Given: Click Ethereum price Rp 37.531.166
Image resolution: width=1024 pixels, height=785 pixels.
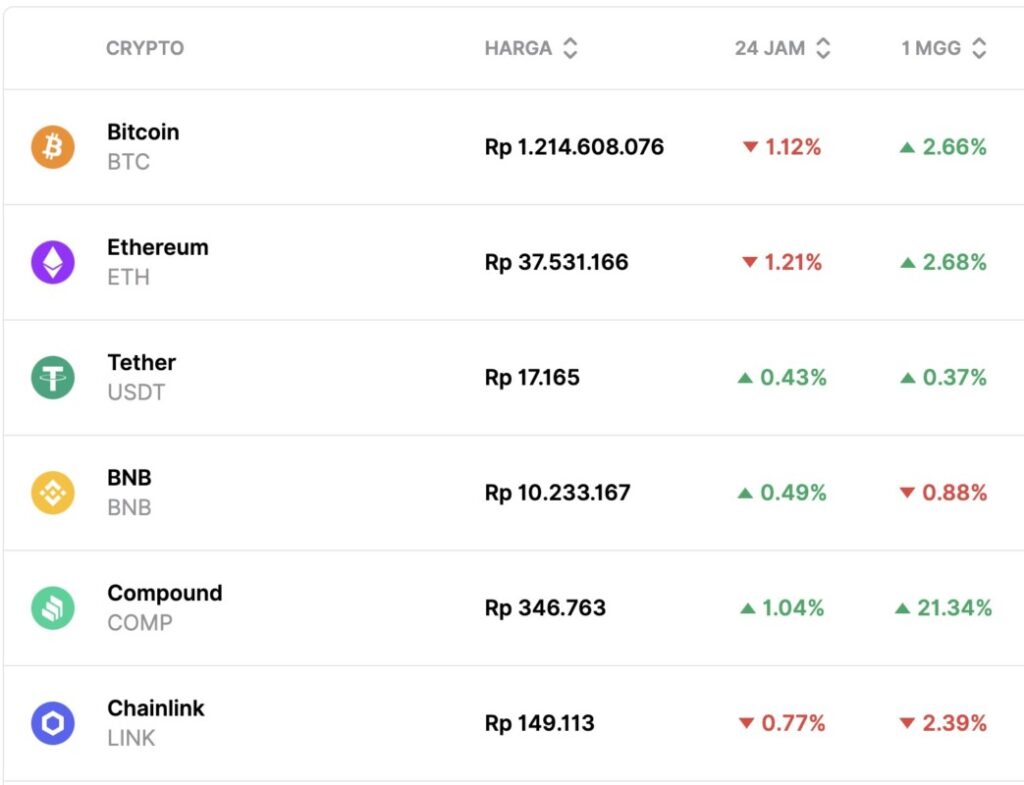Looking at the screenshot, I should [x=556, y=262].
